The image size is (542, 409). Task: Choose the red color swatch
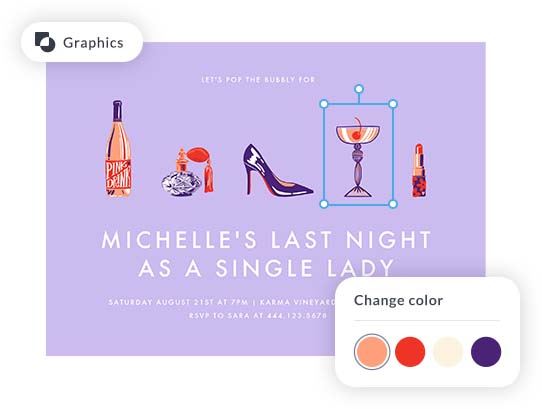[410, 352]
